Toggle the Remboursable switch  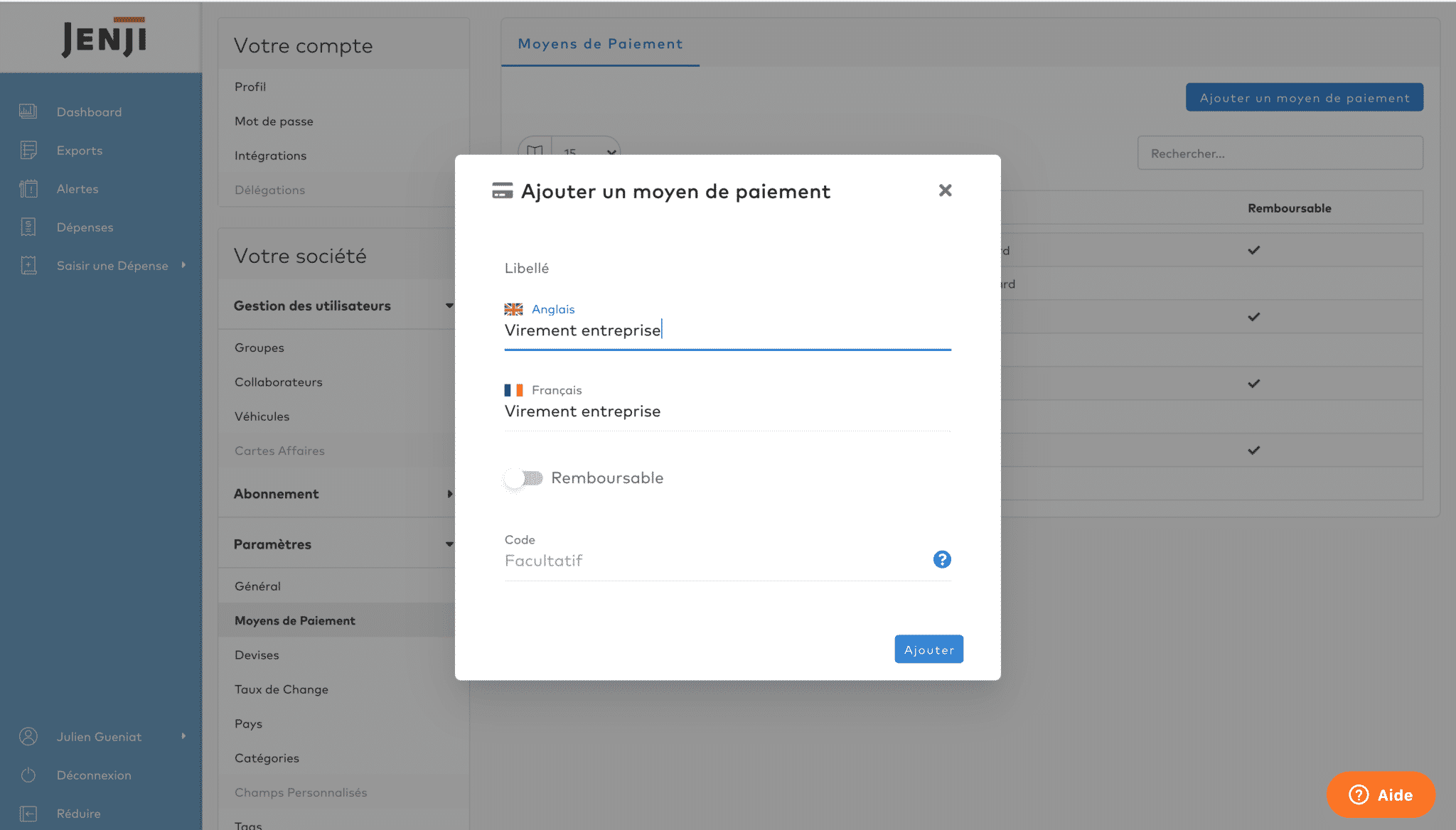coord(525,478)
